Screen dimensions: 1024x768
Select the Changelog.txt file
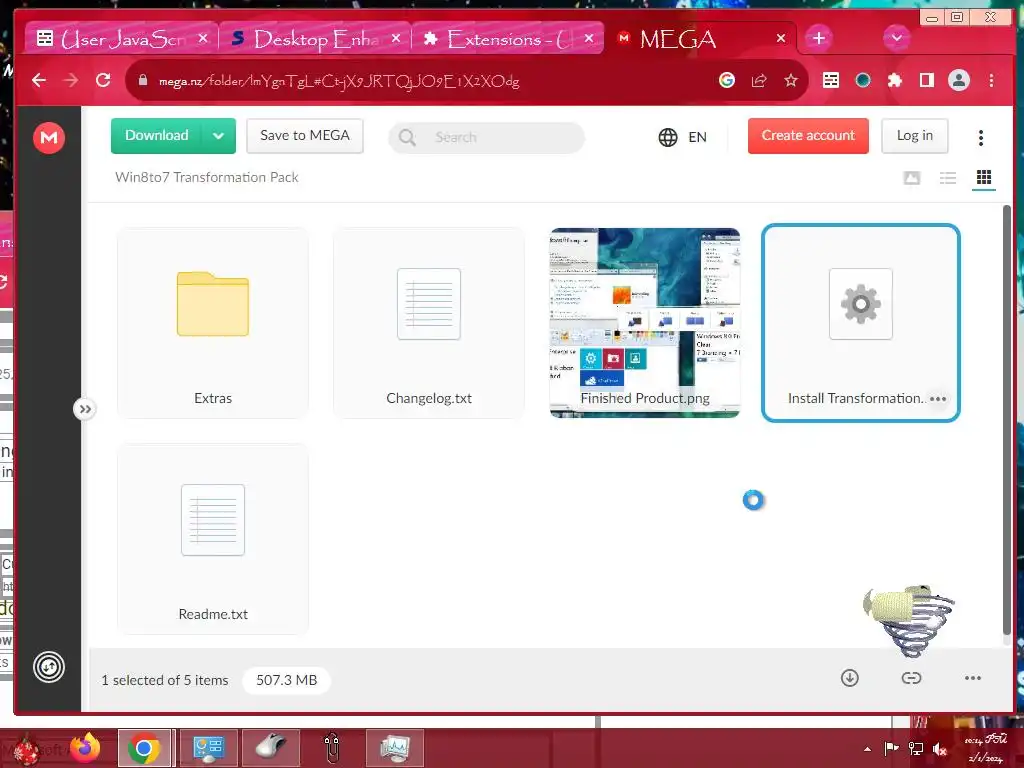point(429,323)
